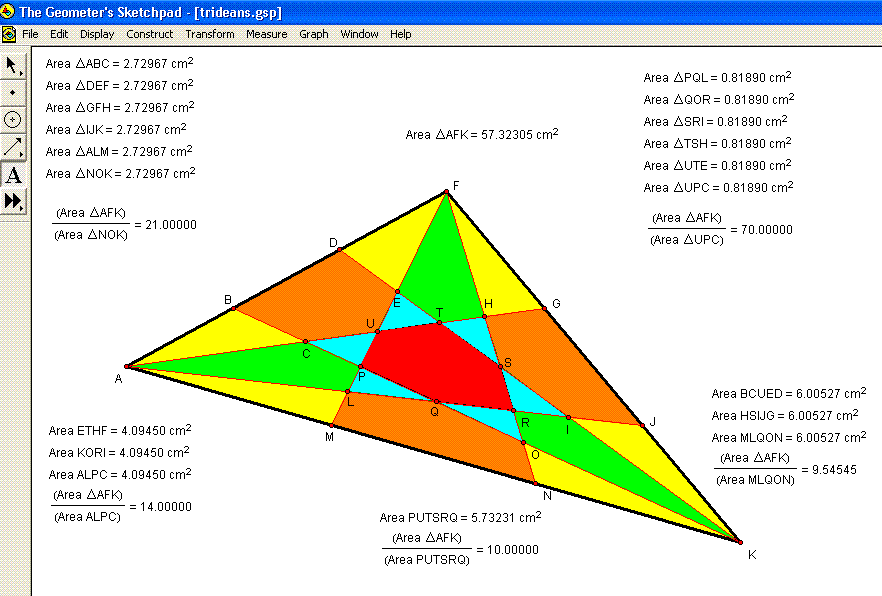Select the Point tool
Screen dimensions: 882x596
[x=13, y=93]
